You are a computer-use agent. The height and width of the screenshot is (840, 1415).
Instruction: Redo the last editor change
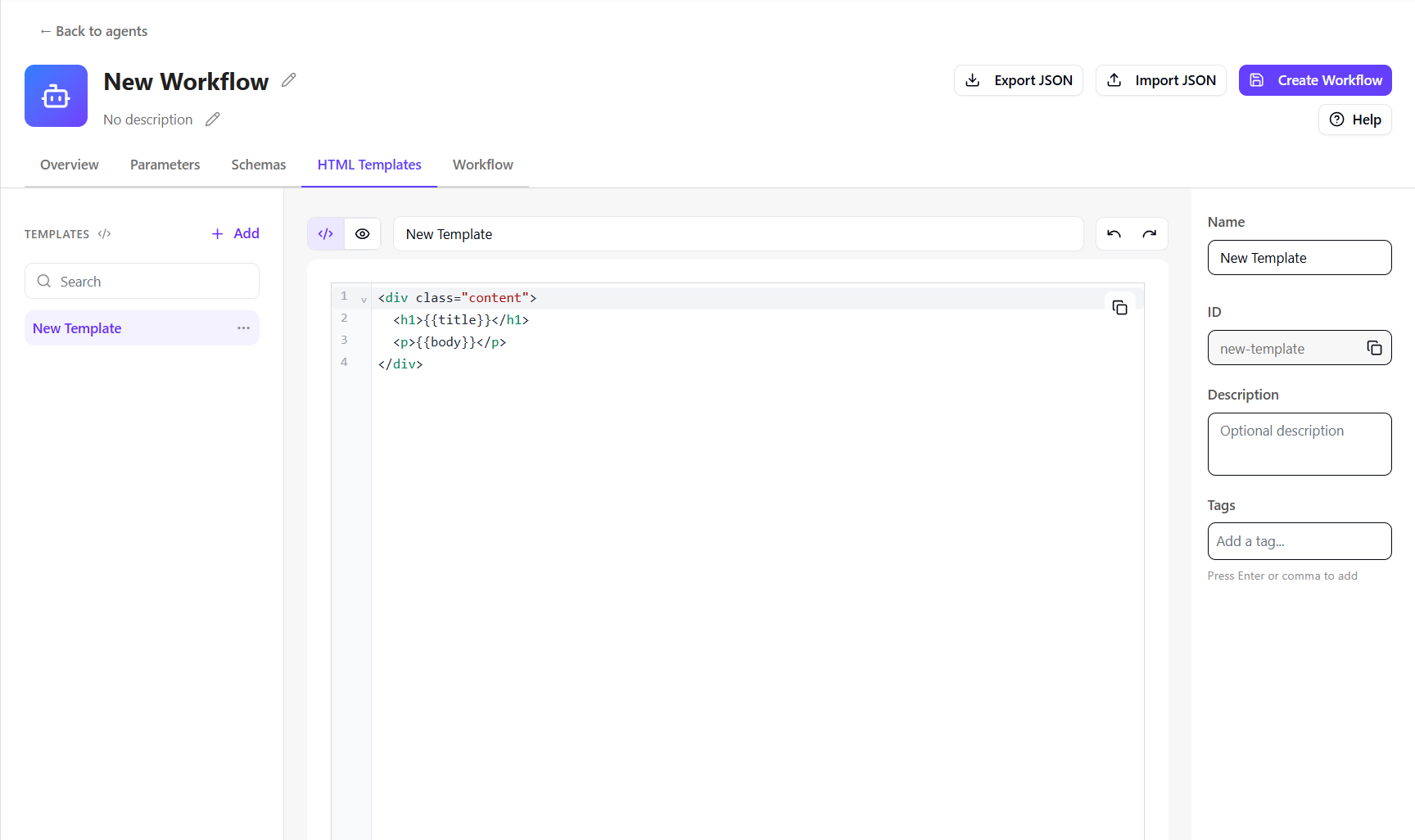pyautogui.click(x=1150, y=234)
